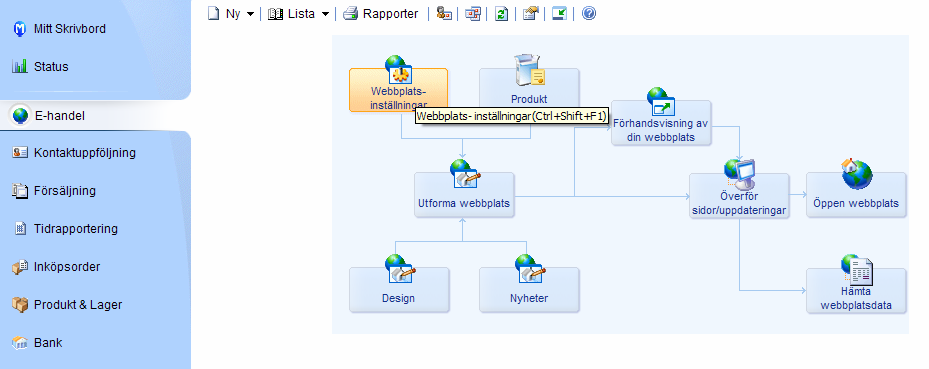This screenshot has height=369, width=929.
Task: Open Hämta webbplatsdata box
Action: pyautogui.click(x=856, y=291)
